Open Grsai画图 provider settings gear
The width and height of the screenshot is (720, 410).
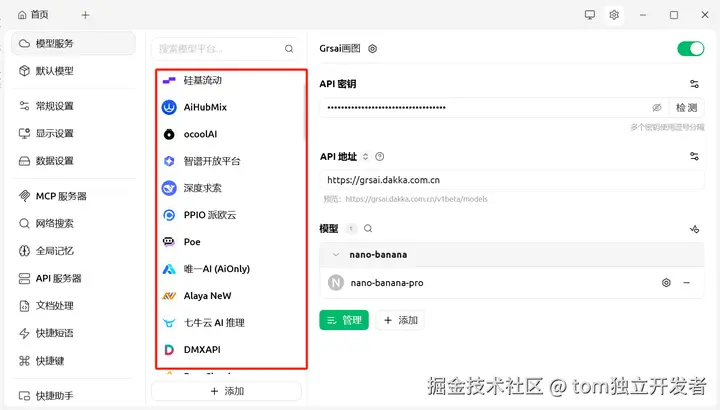pyautogui.click(x=372, y=49)
